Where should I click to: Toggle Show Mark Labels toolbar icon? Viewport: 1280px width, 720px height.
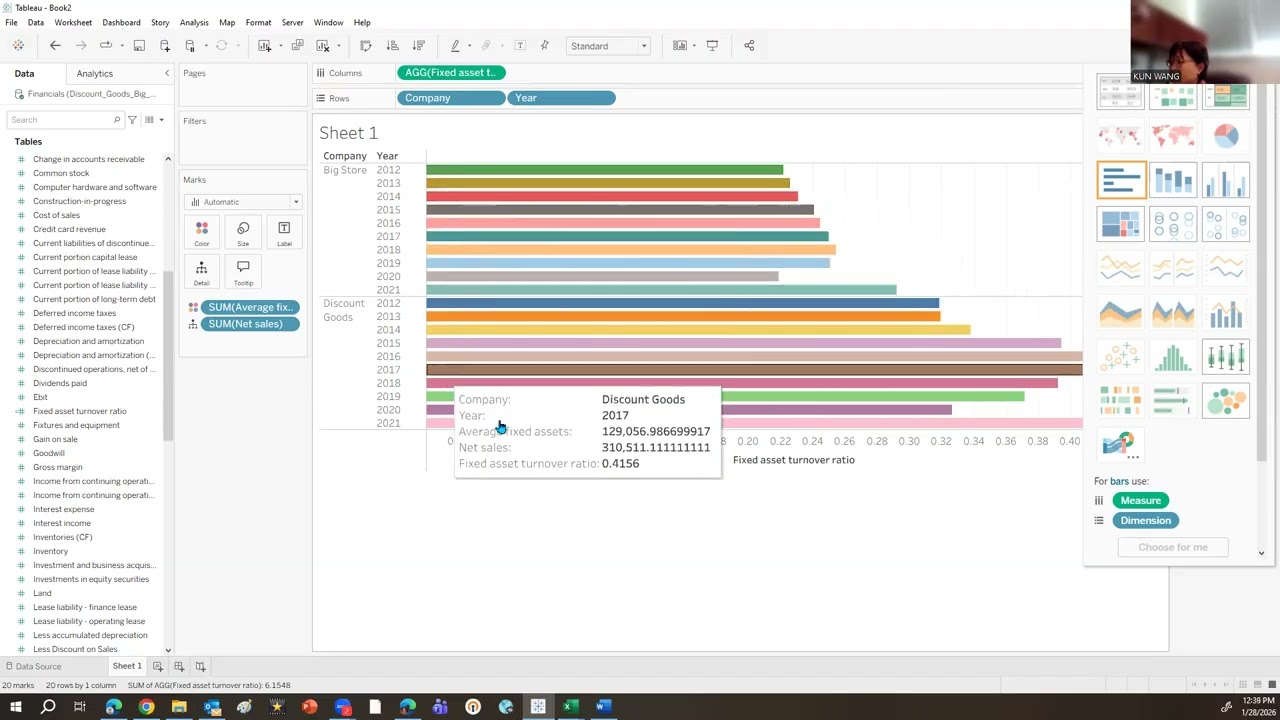coord(520,45)
